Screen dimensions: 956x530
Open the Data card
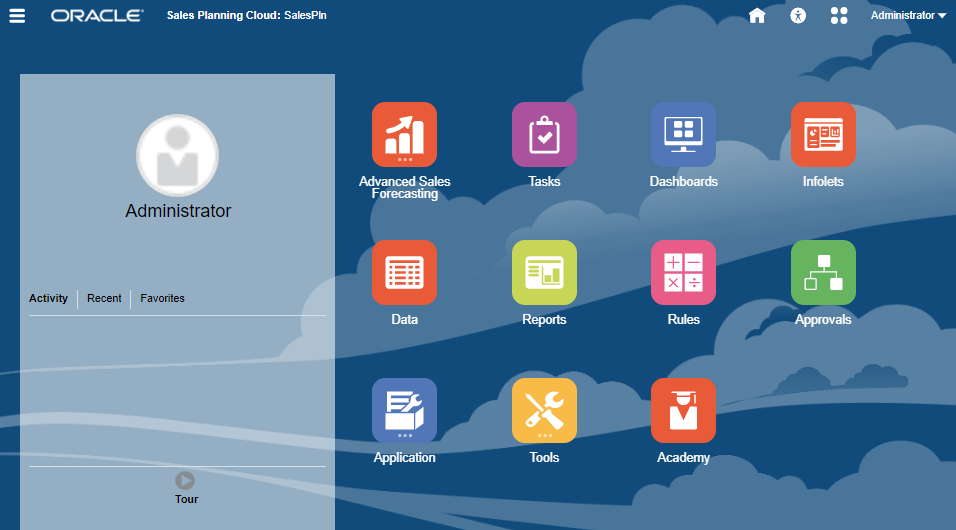point(404,272)
